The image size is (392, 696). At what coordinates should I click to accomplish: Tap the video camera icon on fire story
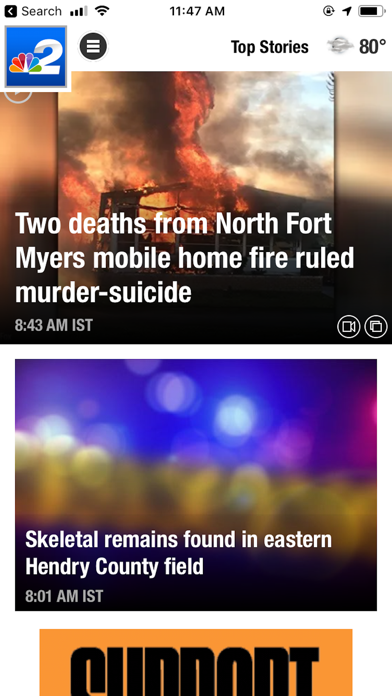tap(348, 327)
